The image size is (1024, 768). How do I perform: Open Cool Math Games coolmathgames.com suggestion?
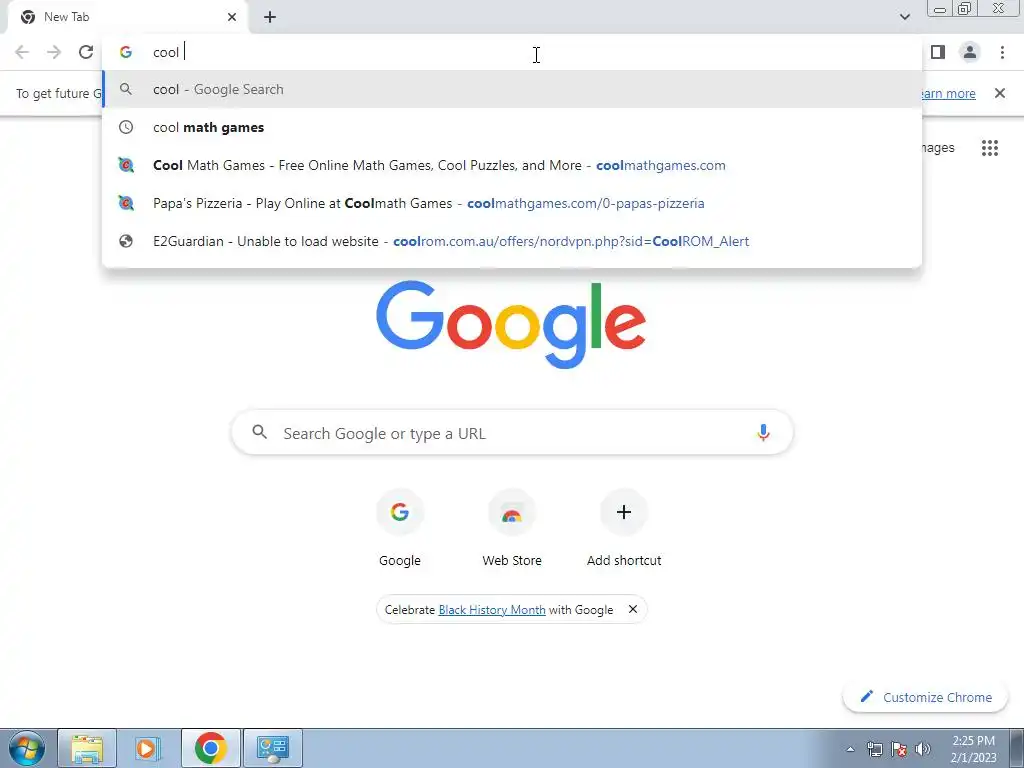(x=512, y=165)
